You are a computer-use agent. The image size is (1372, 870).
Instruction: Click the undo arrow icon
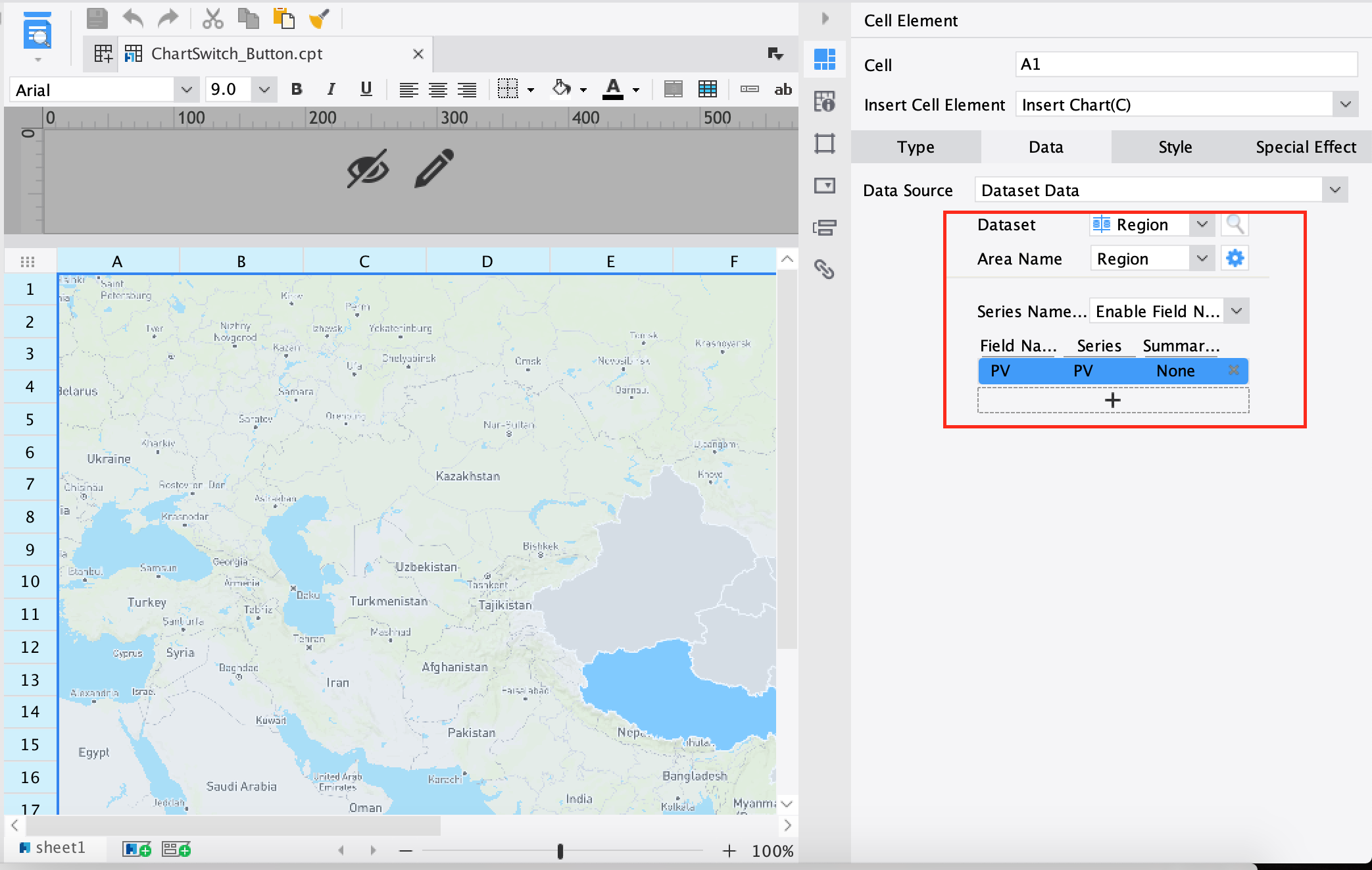pos(133,18)
